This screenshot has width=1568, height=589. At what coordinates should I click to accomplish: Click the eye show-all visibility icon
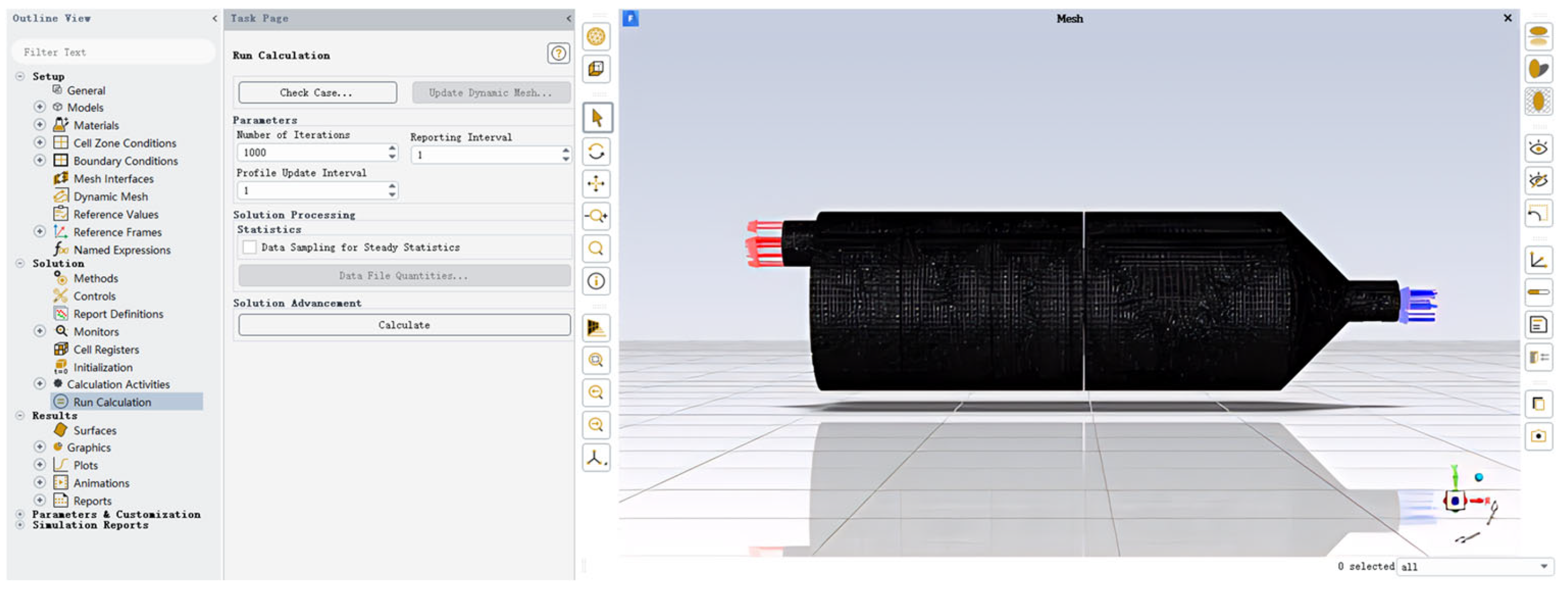(x=1538, y=148)
